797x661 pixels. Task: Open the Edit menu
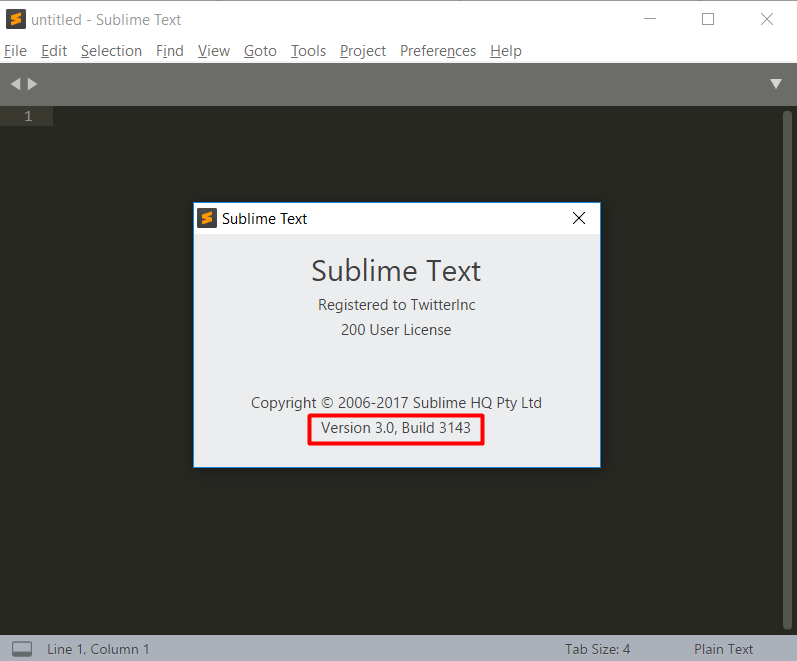click(54, 51)
